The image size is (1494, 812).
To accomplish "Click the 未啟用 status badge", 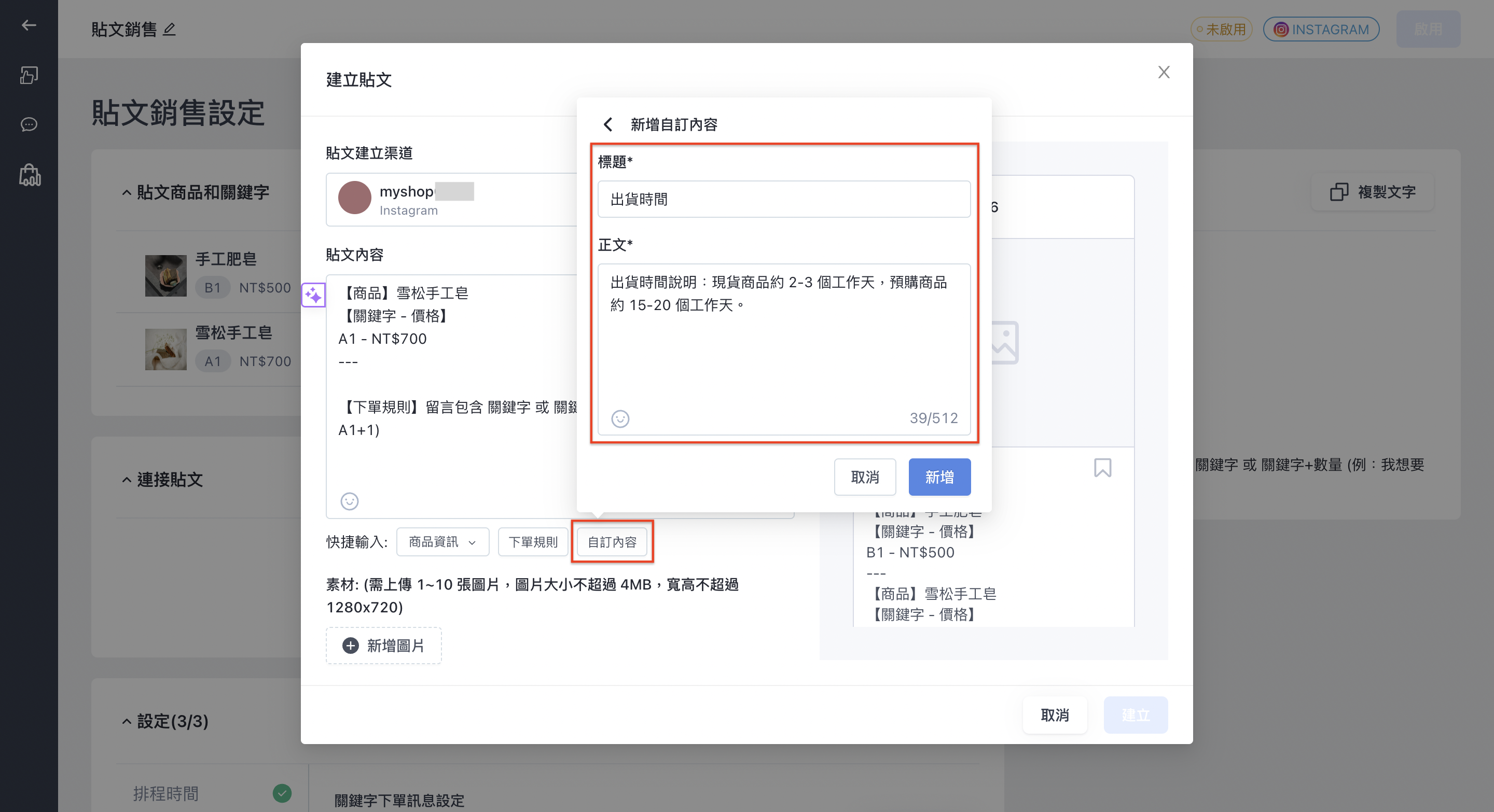I will (x=1221, y=29).
